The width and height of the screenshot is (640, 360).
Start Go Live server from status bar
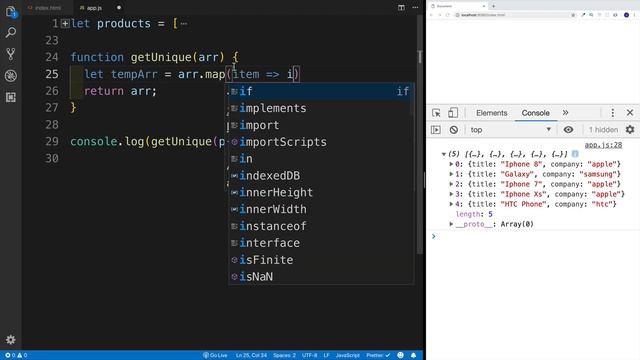[x=215, y=355]
